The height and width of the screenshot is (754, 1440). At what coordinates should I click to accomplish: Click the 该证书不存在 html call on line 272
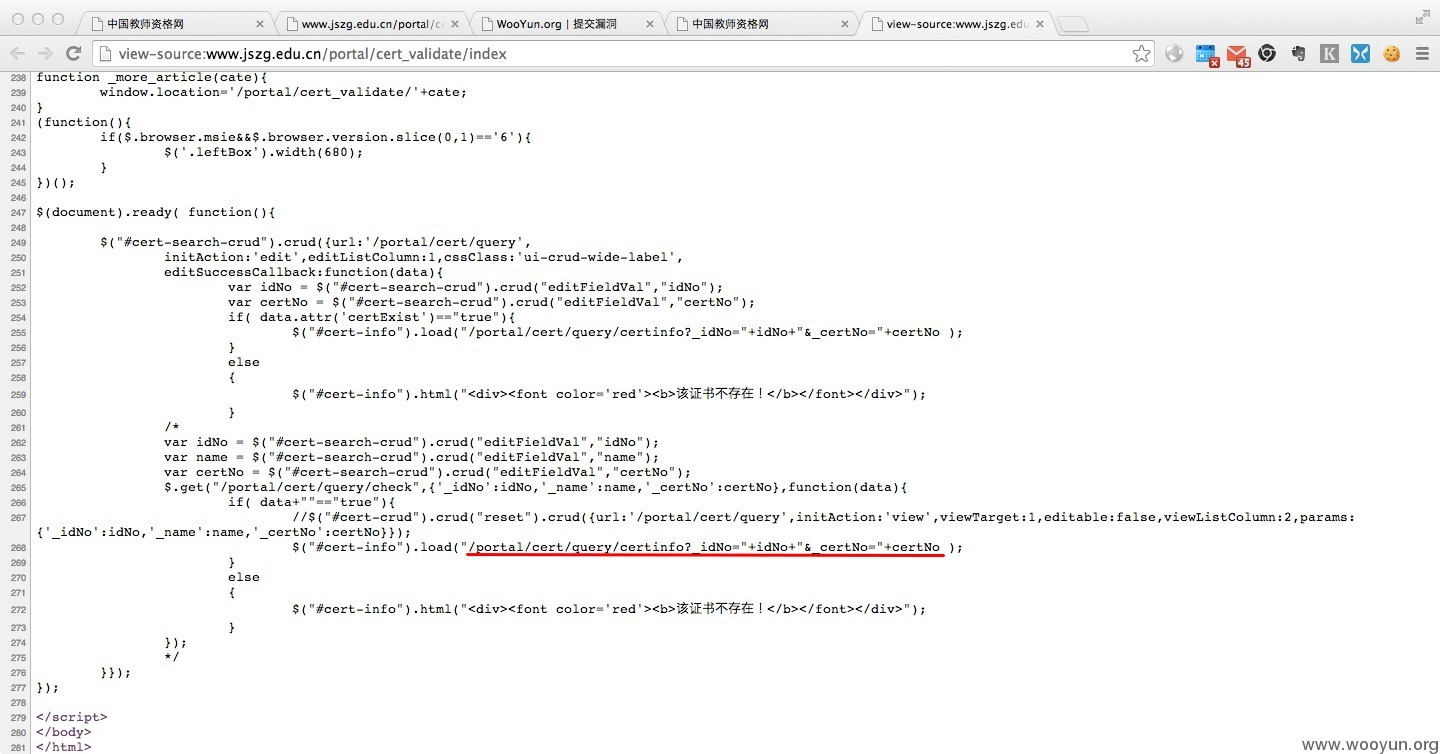pos(609,608)
